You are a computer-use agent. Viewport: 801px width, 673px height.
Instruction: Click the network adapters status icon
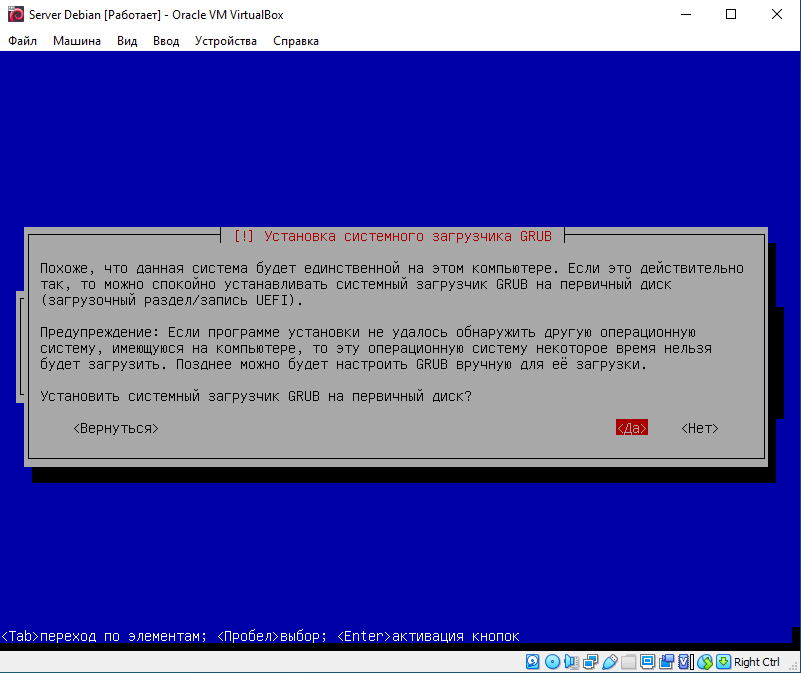tap(590, 662)
